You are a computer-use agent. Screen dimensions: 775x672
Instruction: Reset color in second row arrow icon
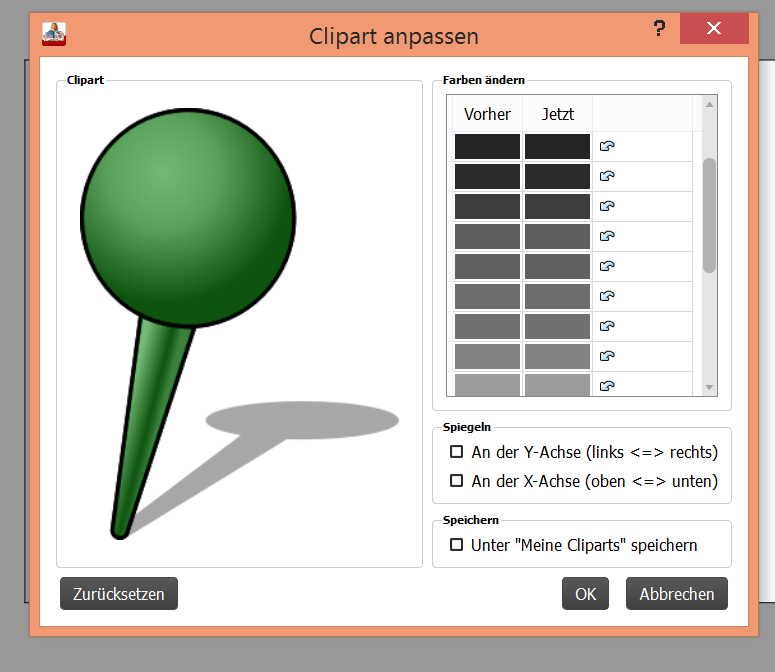click(x=607, y=176)
